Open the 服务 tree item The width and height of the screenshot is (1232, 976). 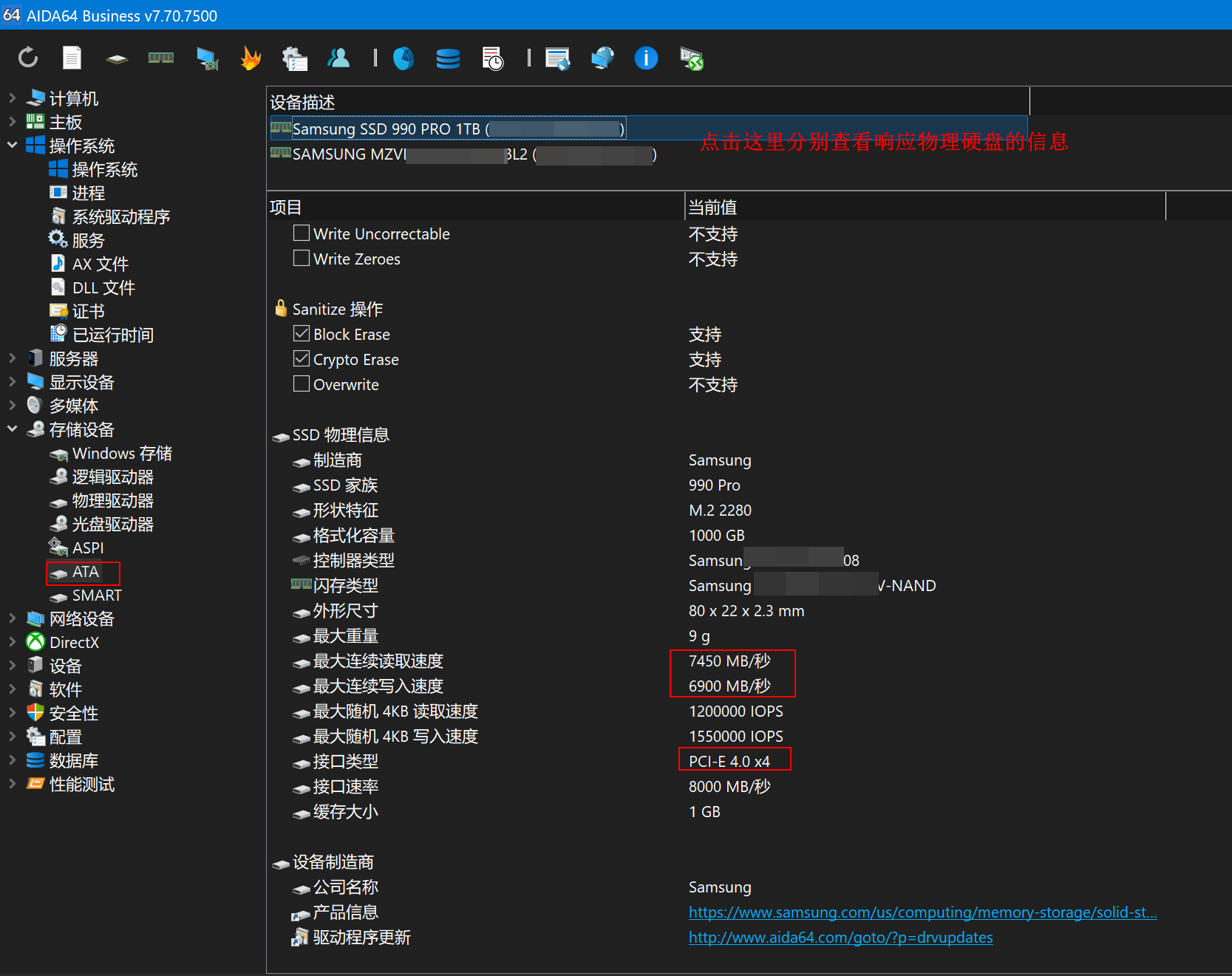click(88, 240)
